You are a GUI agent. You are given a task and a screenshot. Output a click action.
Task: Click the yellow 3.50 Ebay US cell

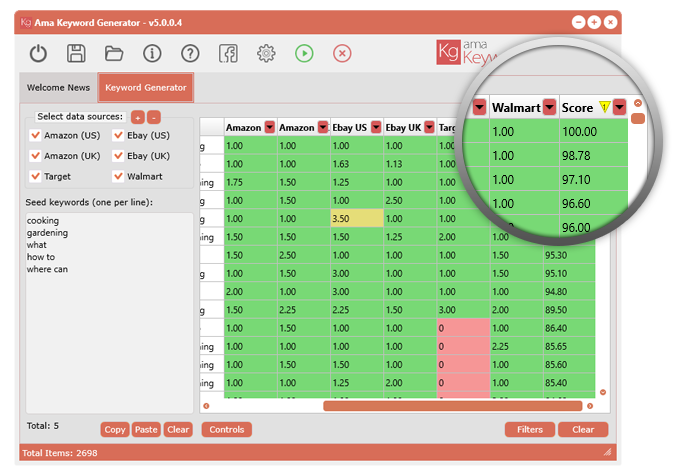[357, 219]
